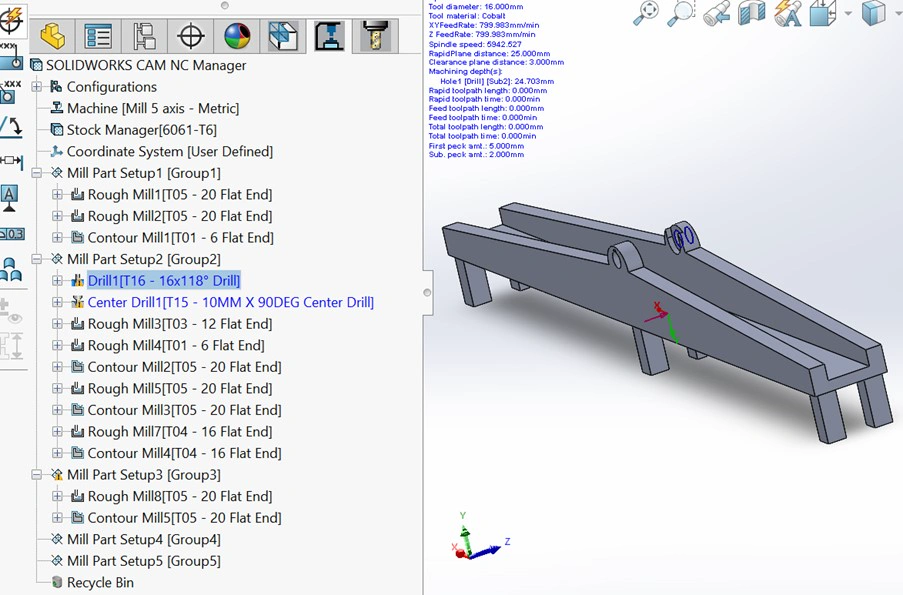Open the CAM tools tree tab
This screenshot has height=595, width=903.
(375, 36)
